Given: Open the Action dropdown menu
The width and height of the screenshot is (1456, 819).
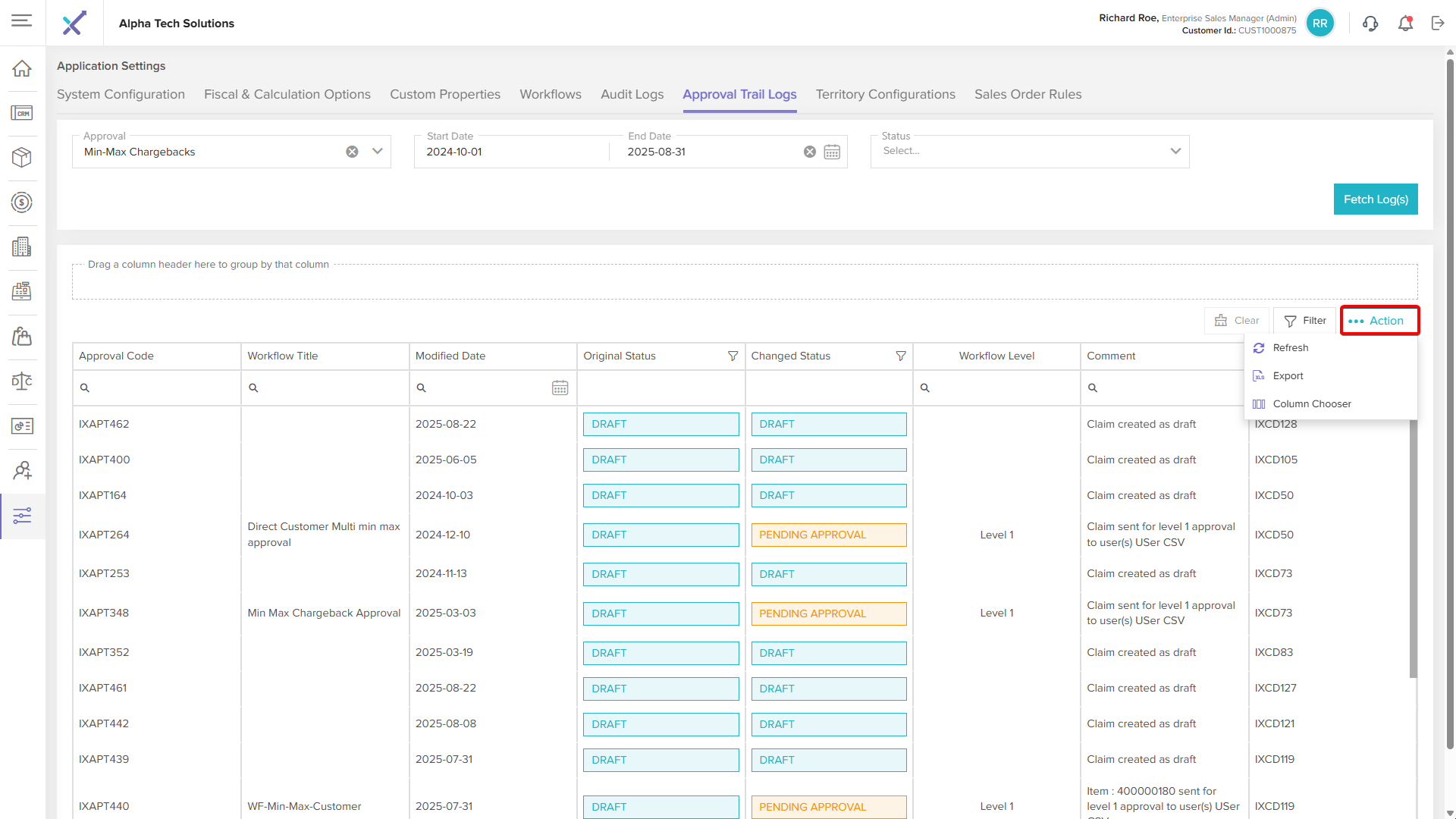Looking at the screenshot, I should 1379,321.
